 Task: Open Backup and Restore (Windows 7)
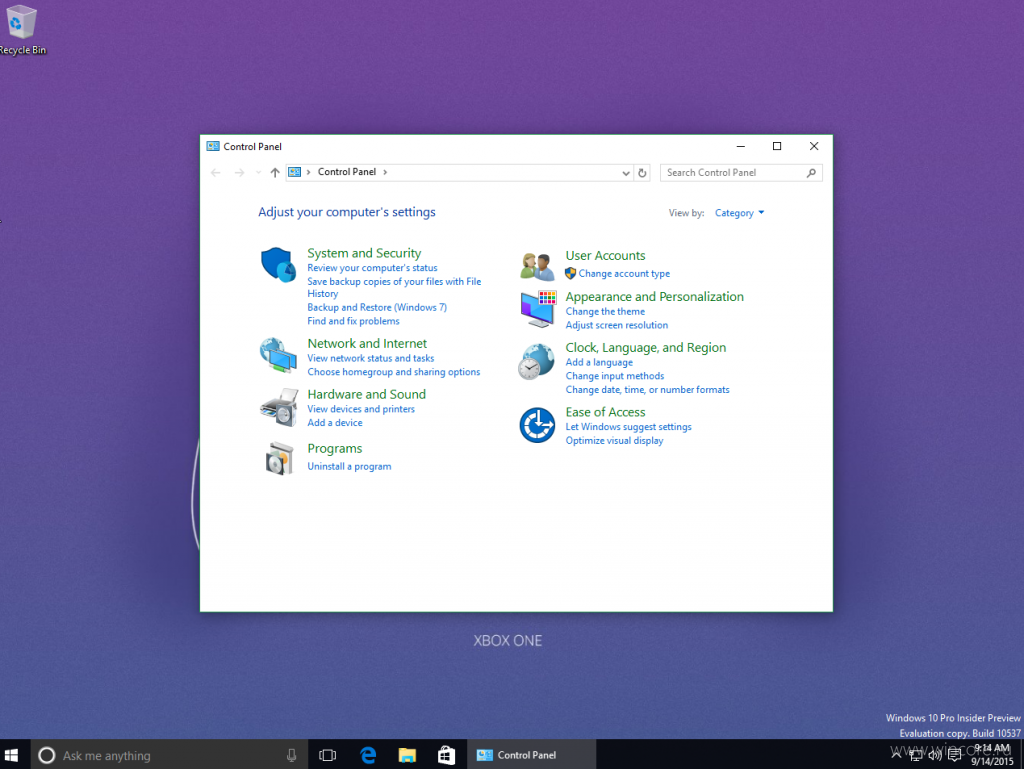[377, 307]
